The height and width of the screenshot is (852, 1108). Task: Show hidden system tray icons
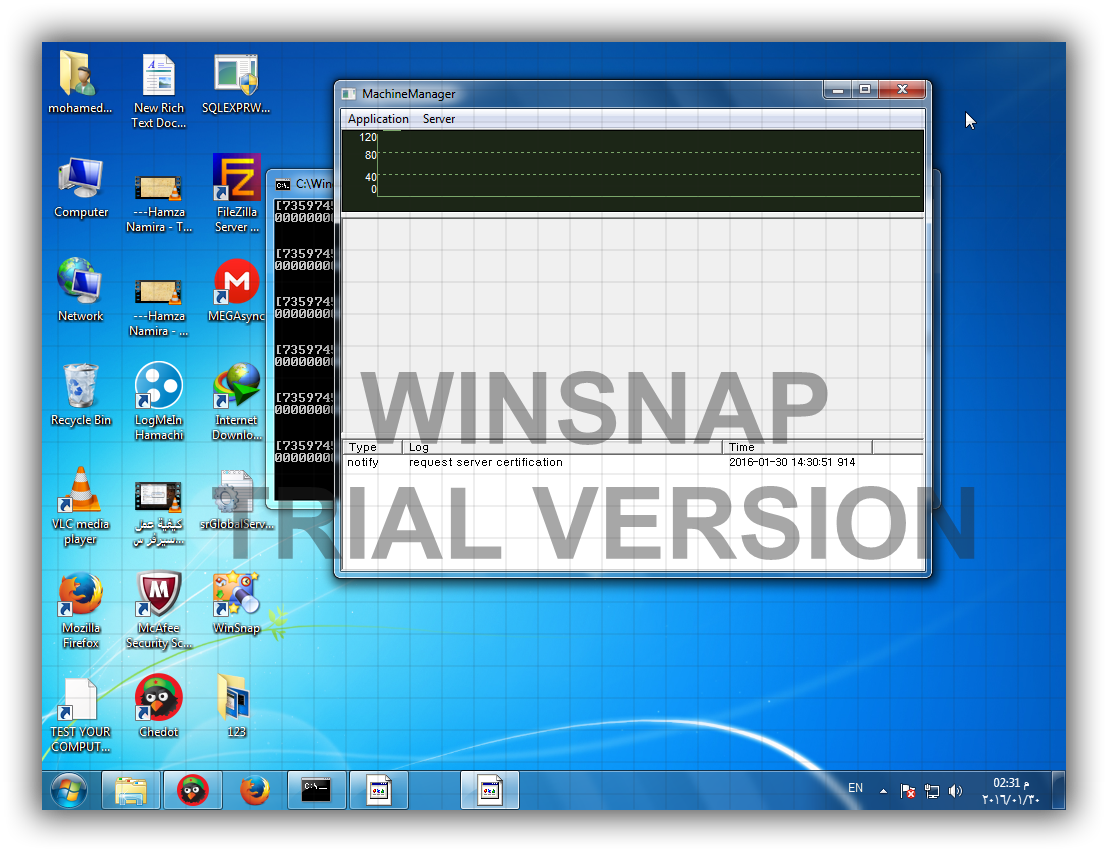pos(883,791)
